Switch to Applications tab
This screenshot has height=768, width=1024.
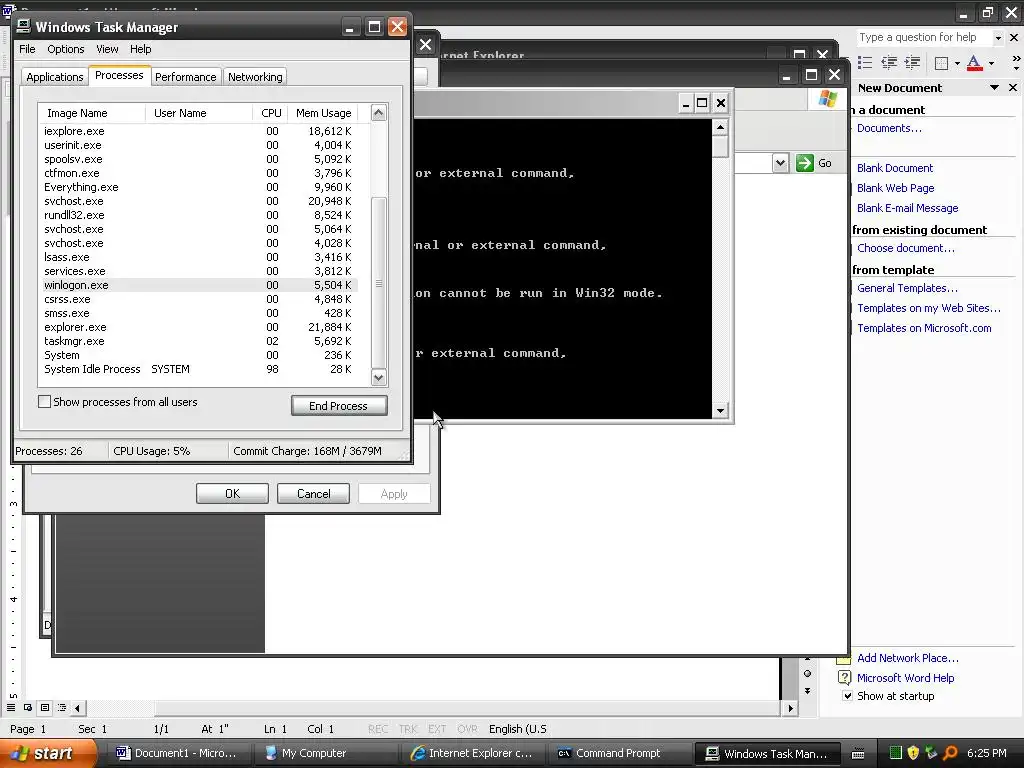coord(55,76)
